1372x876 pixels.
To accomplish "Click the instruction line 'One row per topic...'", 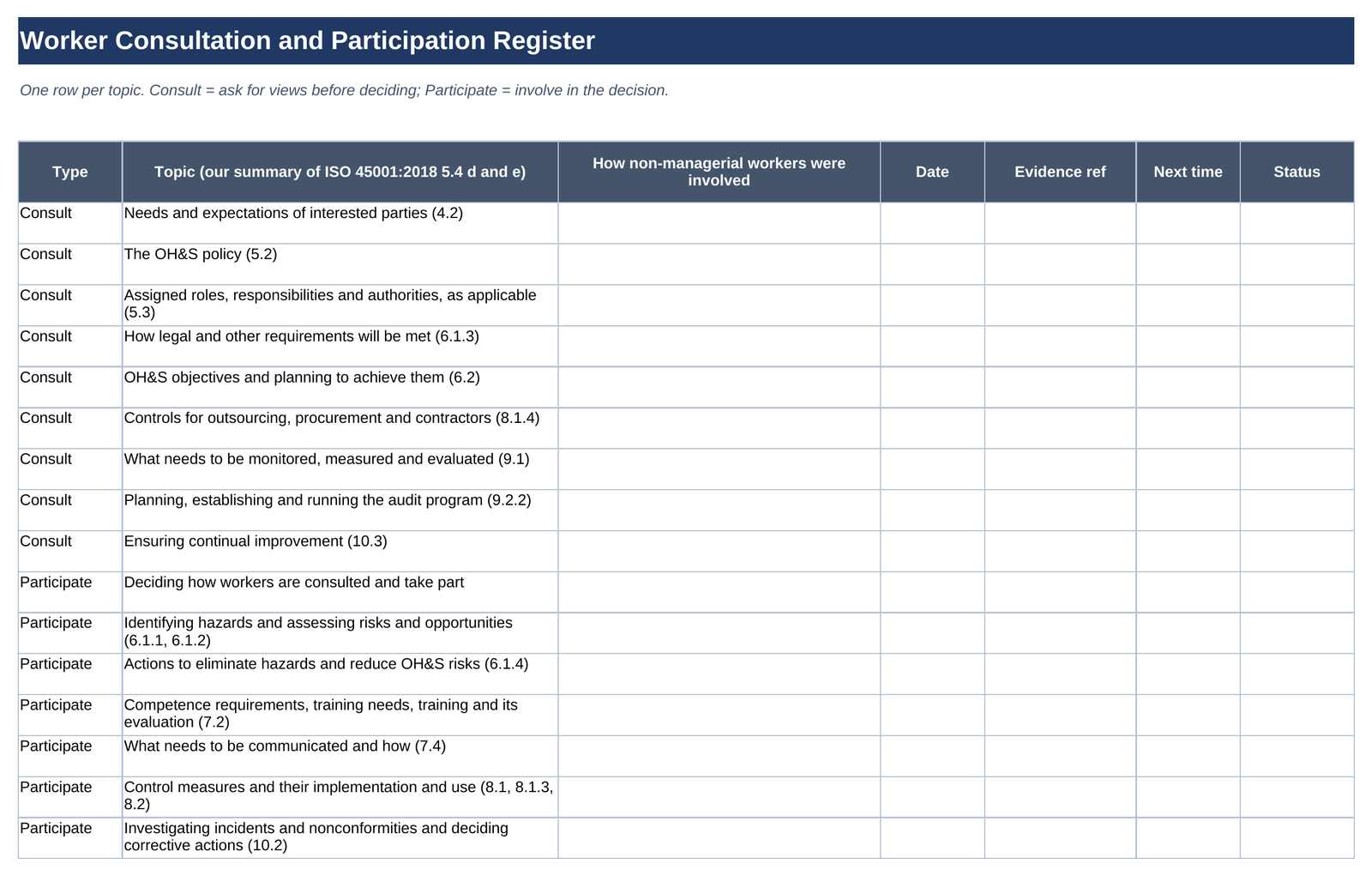I will (x=344, y=90).
